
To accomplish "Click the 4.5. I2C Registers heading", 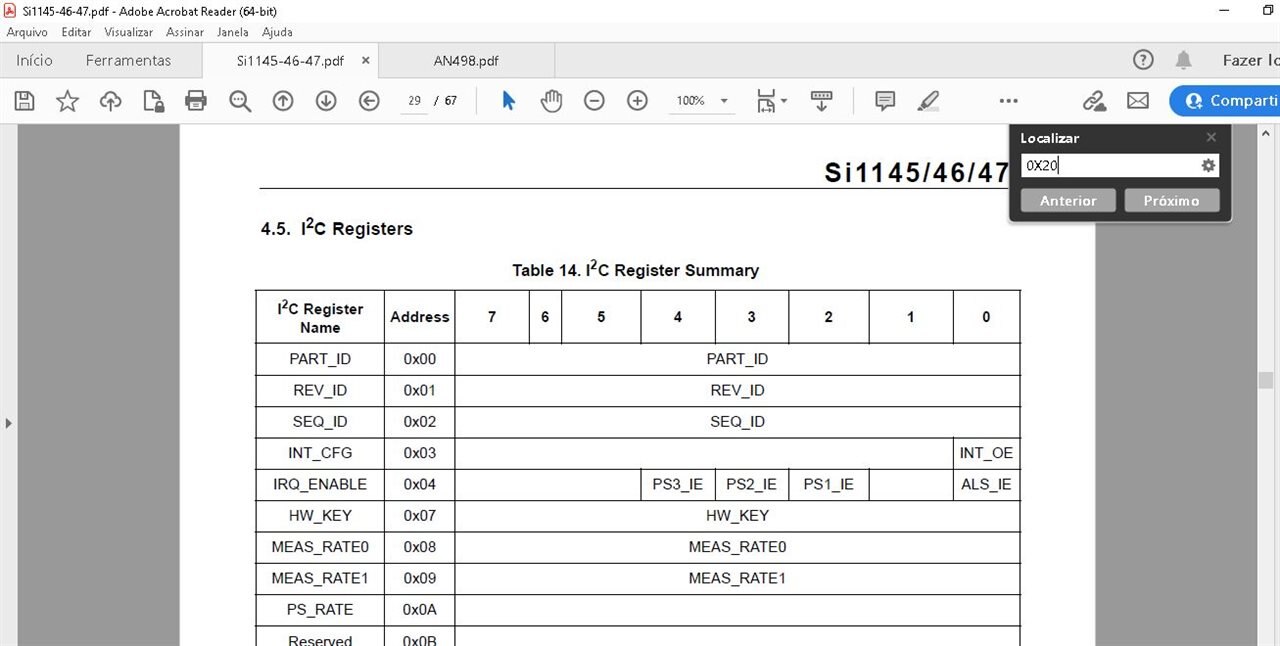I will pyautogui.click(x=337, y=228).
